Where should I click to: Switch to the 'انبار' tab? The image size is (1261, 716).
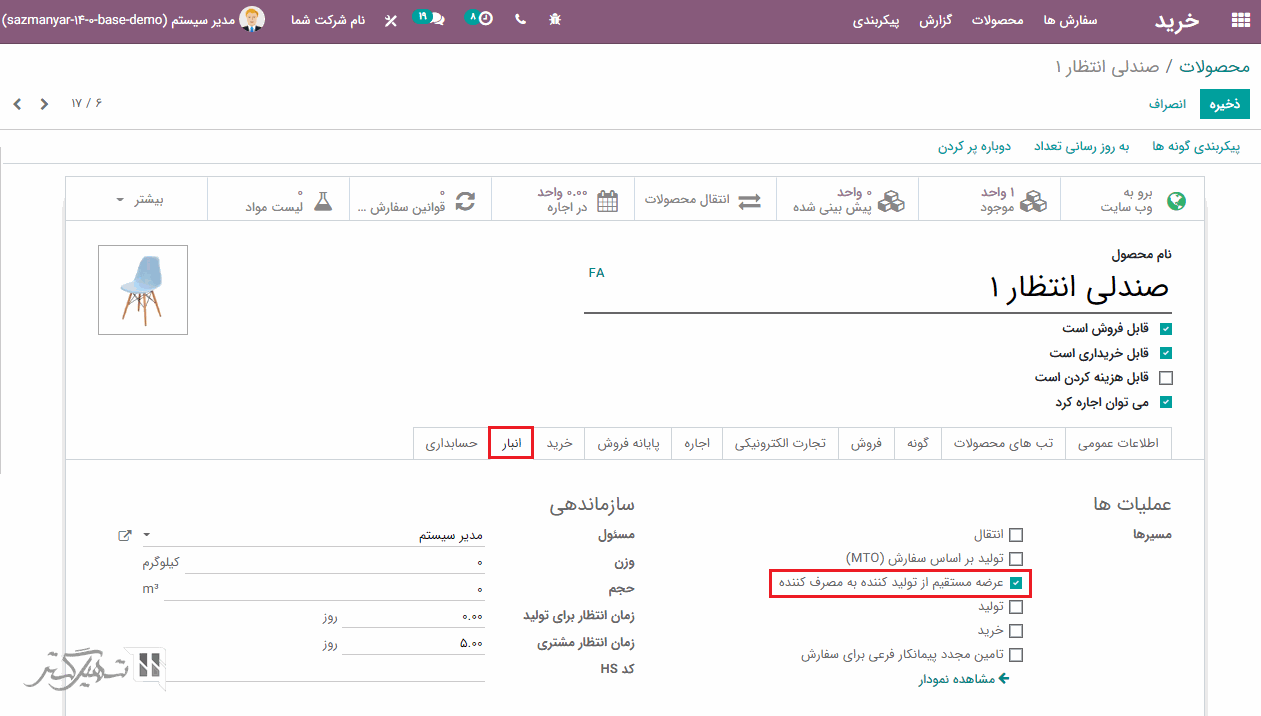[x=510, y=443]
